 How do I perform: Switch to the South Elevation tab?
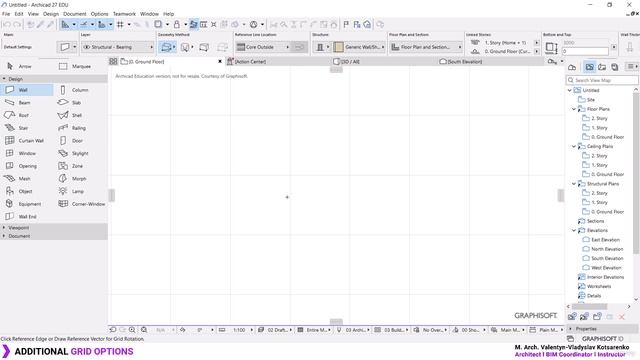(490, 62)
